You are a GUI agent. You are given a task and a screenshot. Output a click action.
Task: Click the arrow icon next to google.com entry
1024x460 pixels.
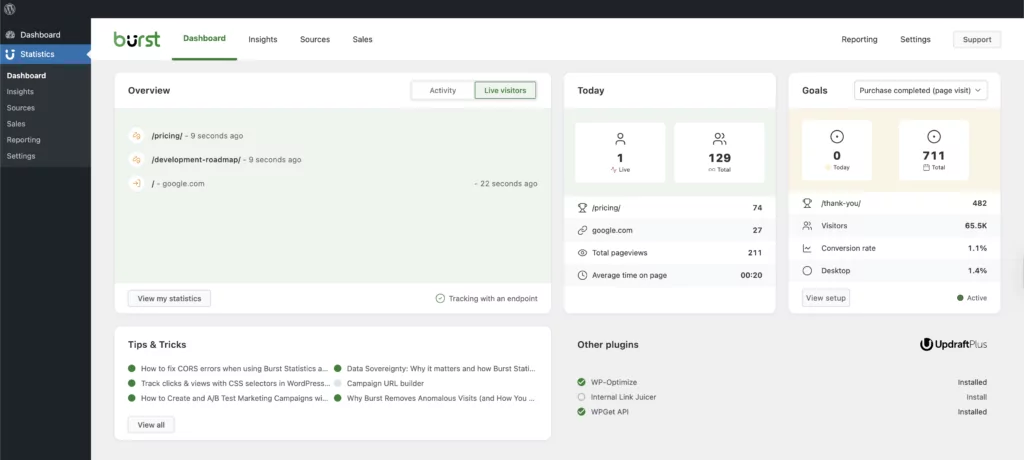coord(136,184)
